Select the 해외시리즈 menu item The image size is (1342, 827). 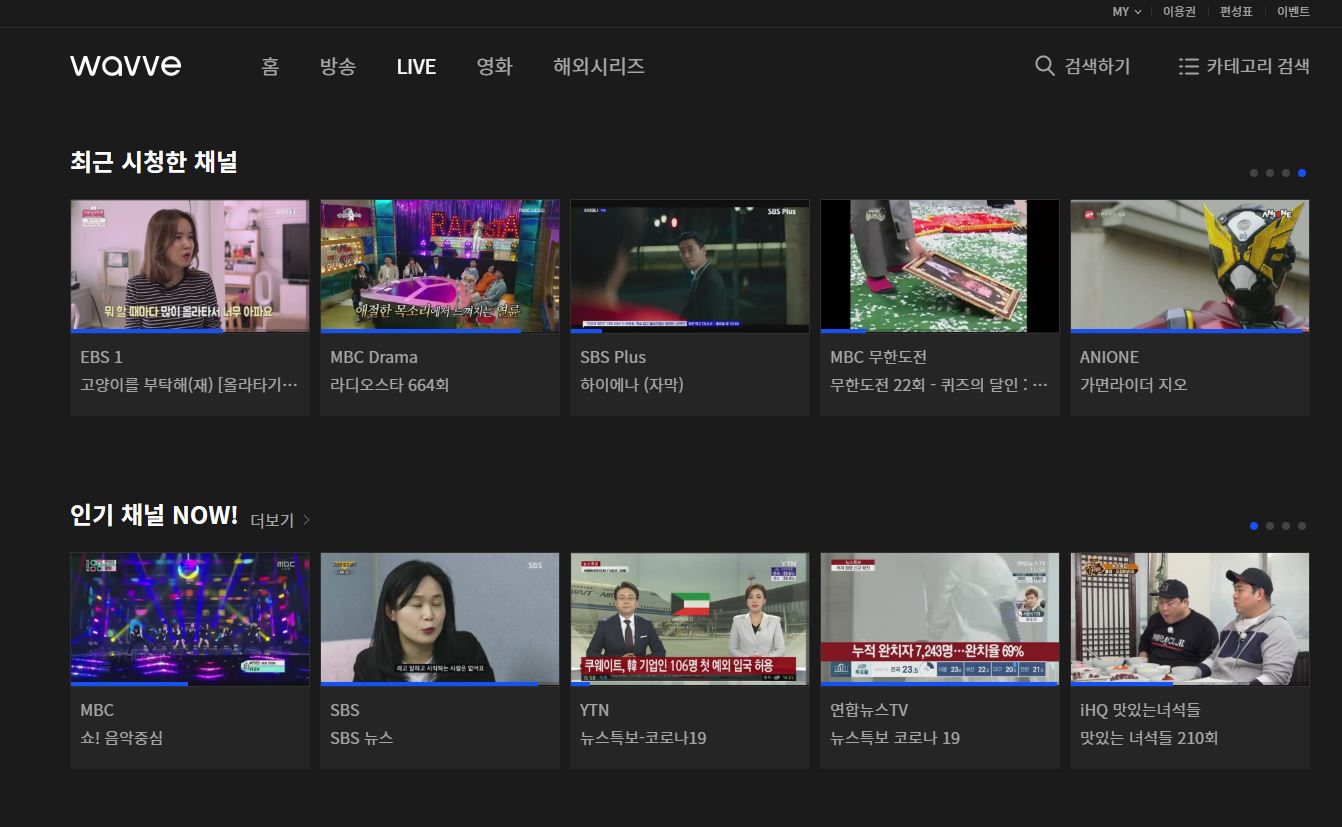coord(599,66)
